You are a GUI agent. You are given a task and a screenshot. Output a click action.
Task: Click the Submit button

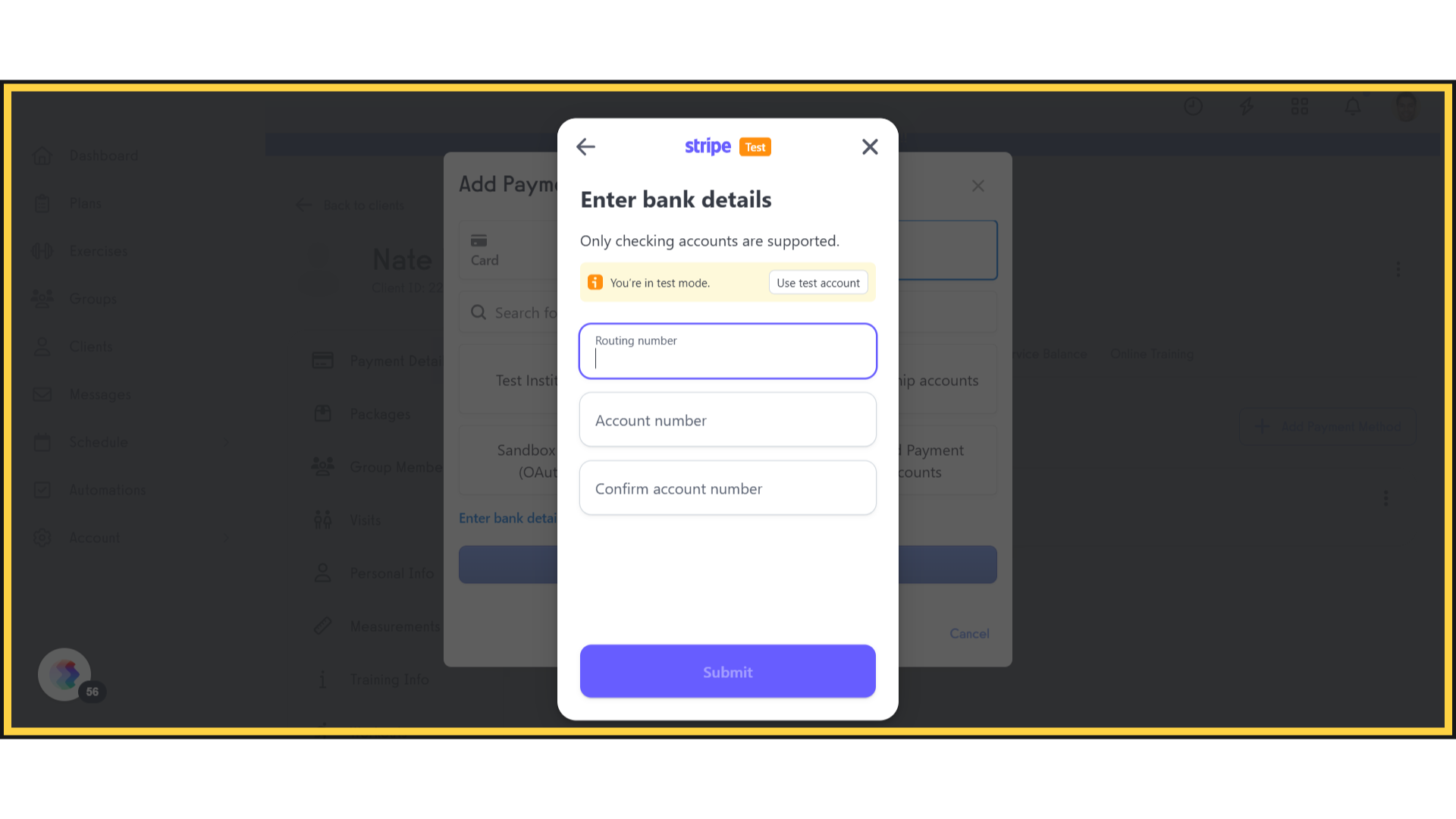pos(728,671)
